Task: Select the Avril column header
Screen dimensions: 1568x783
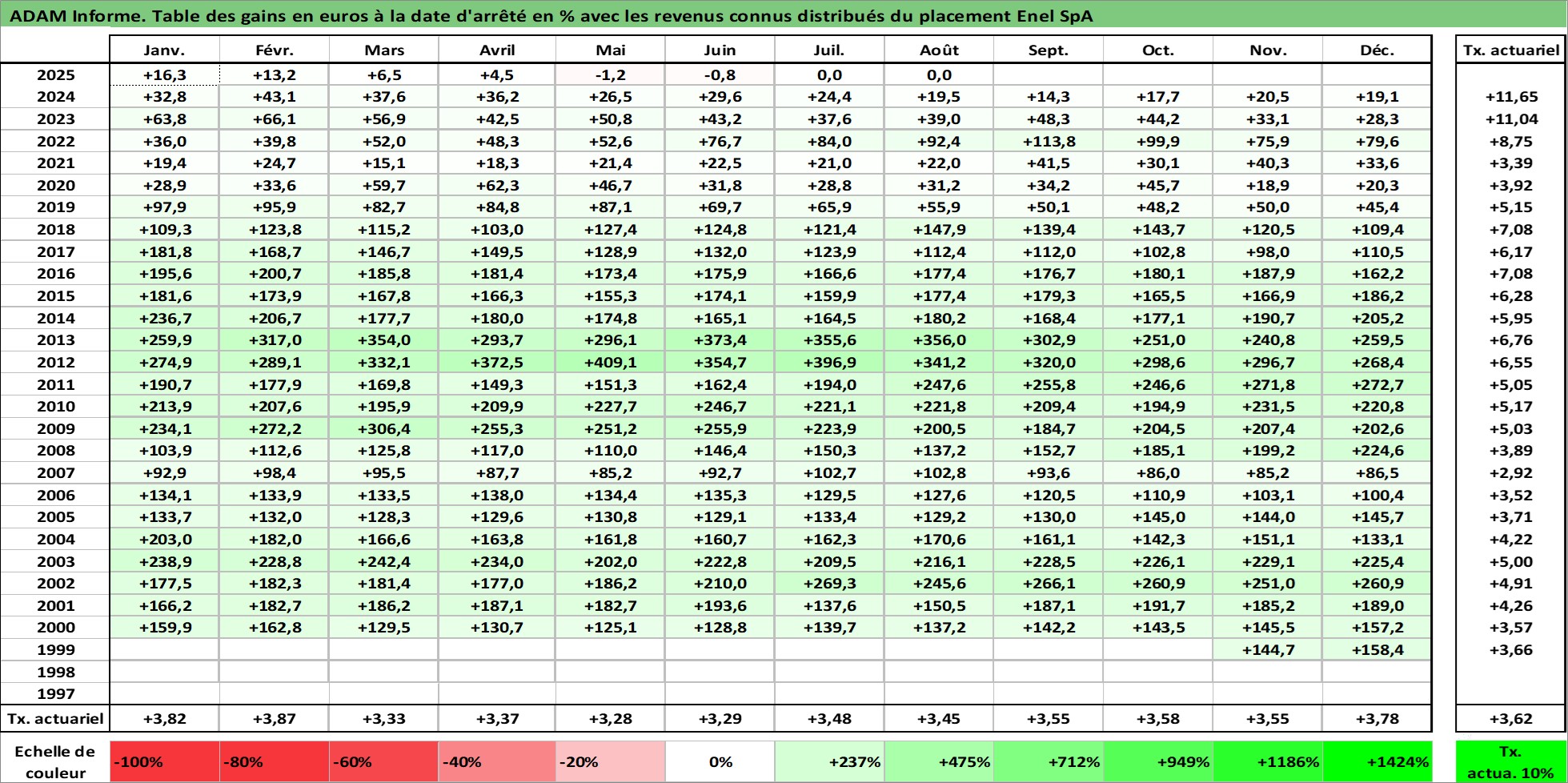Action: point(497,50)
